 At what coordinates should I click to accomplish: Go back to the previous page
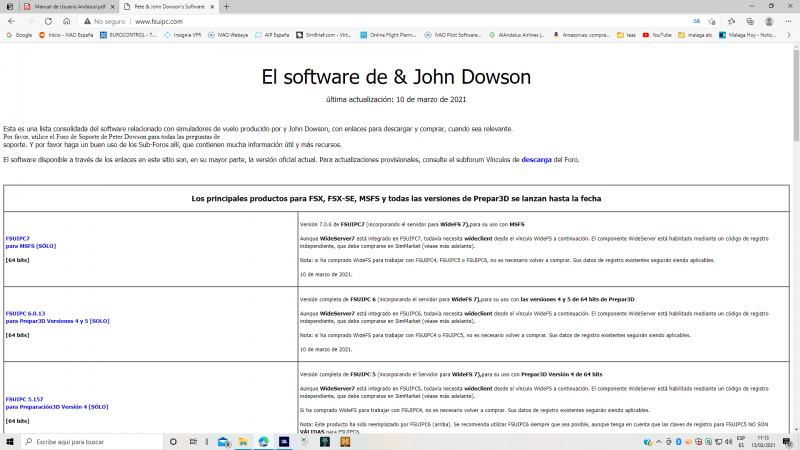pos(11,21)
